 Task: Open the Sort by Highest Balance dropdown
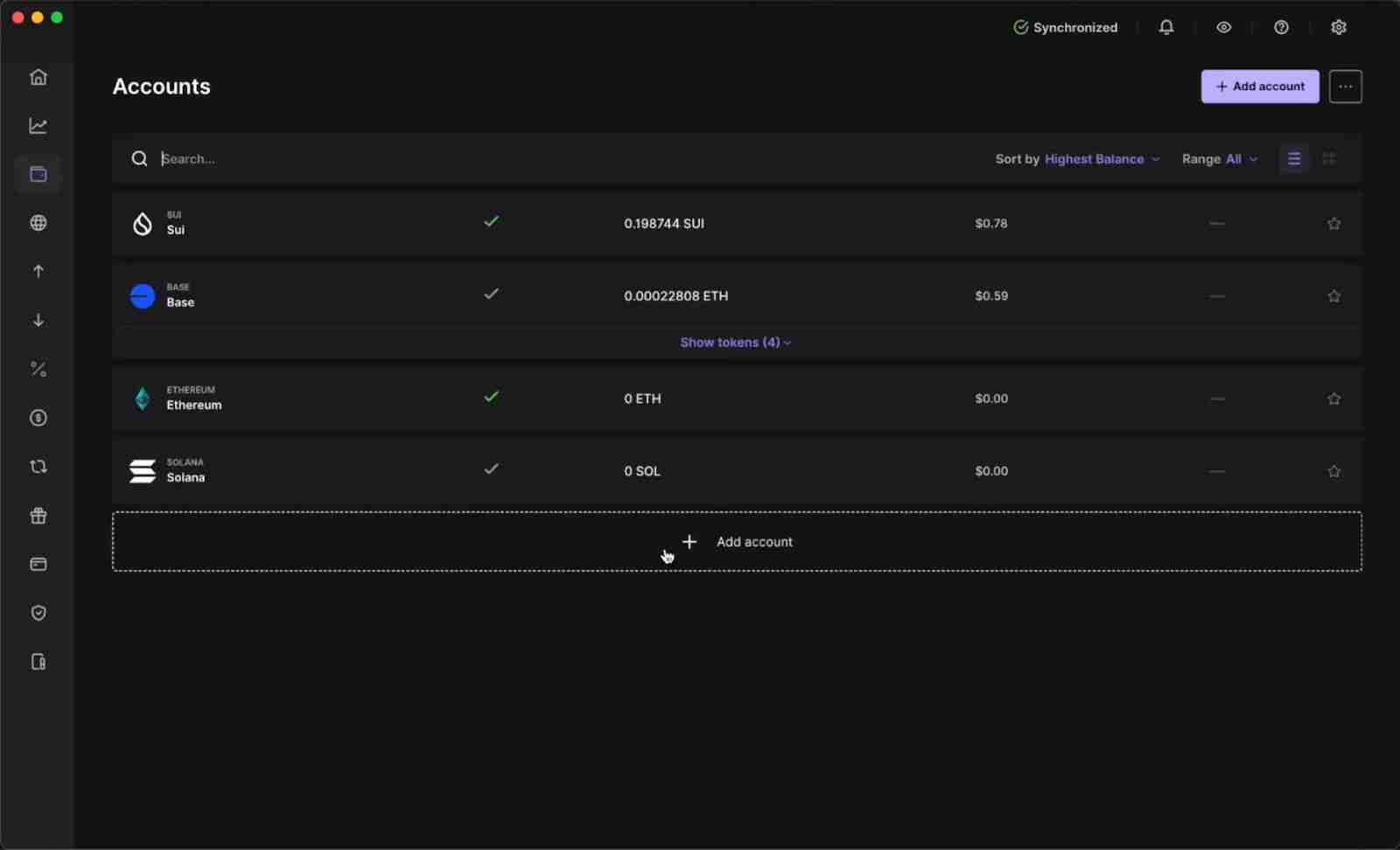coord(1102,159)
